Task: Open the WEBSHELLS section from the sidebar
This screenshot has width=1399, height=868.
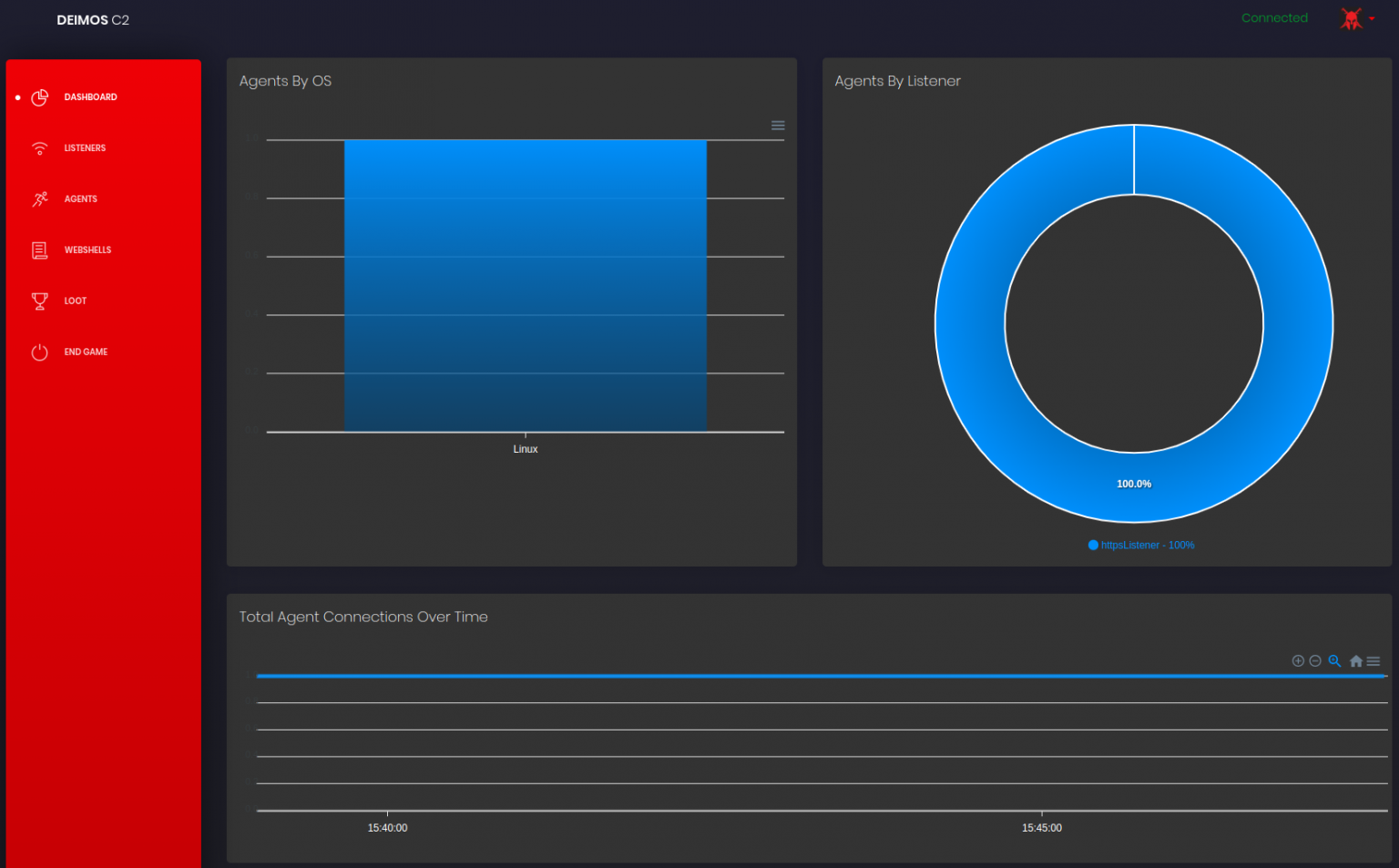Action: (87, 250)
